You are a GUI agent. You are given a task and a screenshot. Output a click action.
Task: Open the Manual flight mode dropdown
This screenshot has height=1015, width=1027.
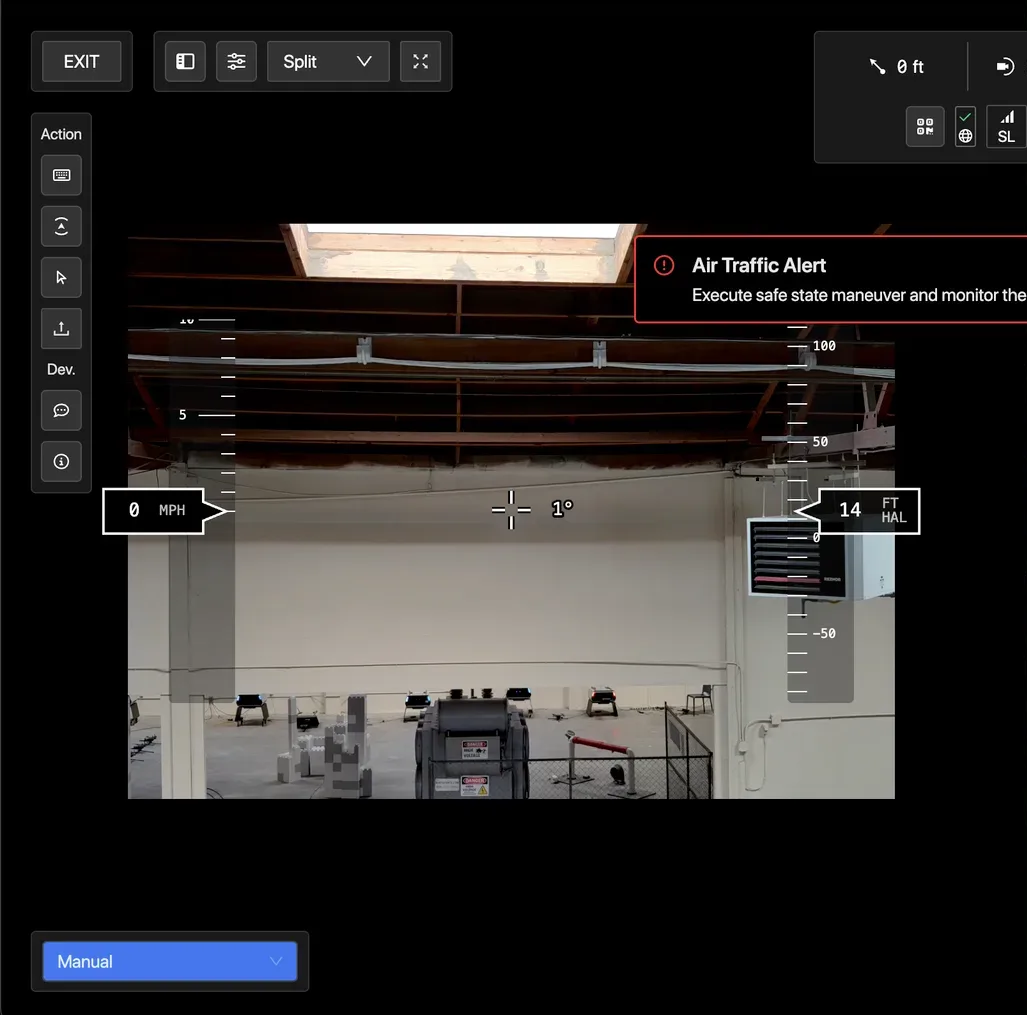[x=170, y=961]
